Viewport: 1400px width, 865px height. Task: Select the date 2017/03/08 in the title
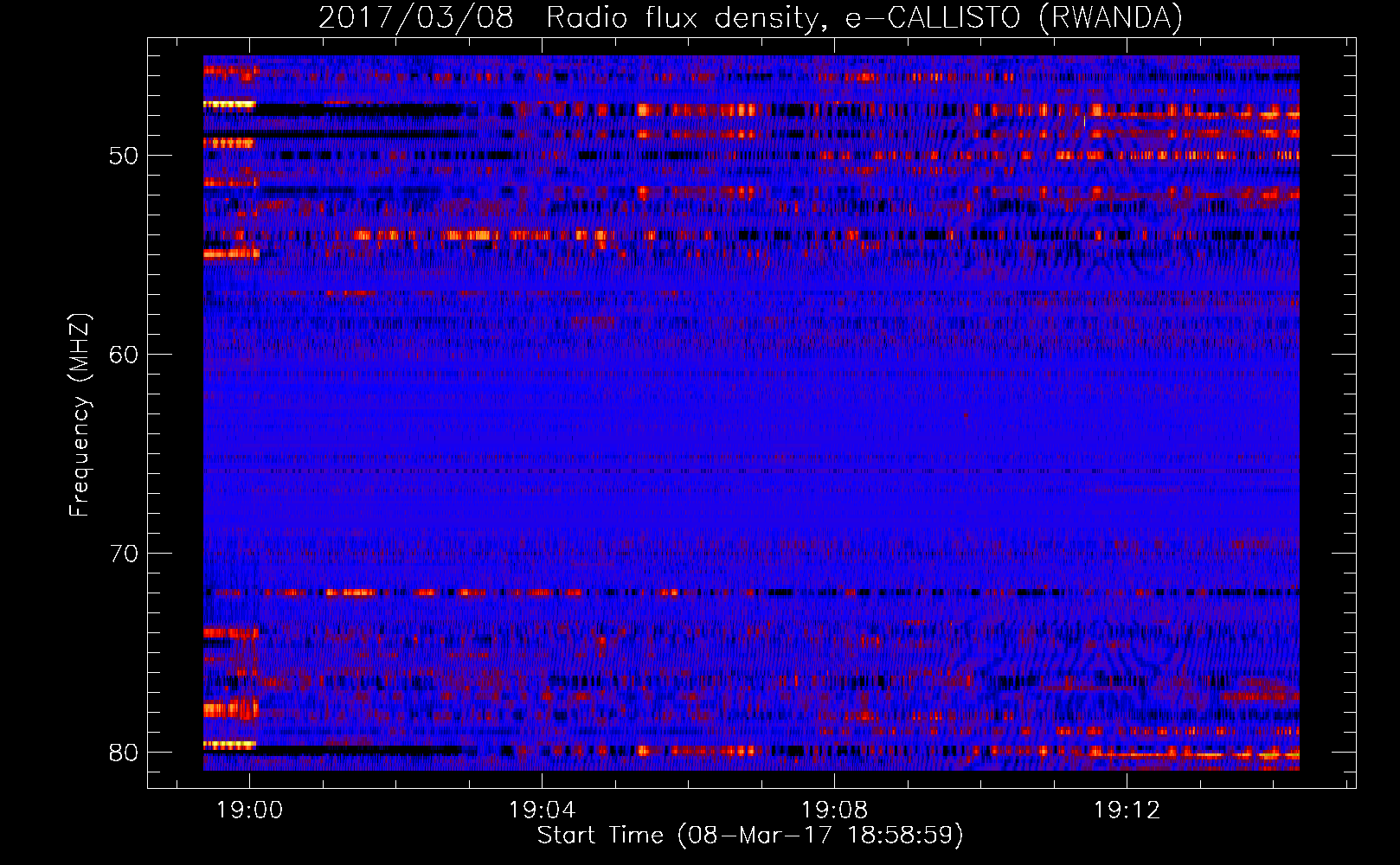[x=416, y=17]
